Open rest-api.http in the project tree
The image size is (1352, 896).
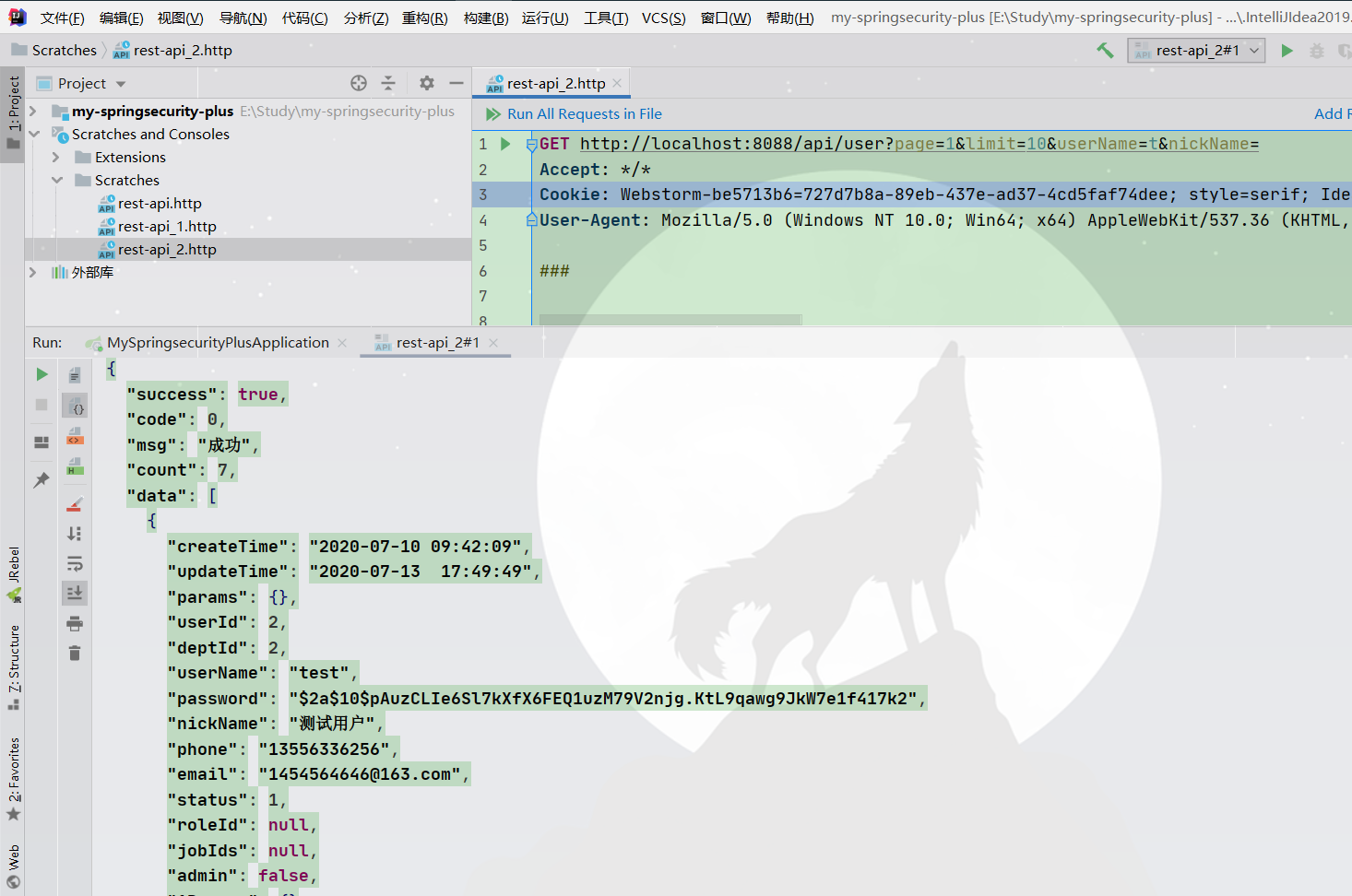coord(160,203)
